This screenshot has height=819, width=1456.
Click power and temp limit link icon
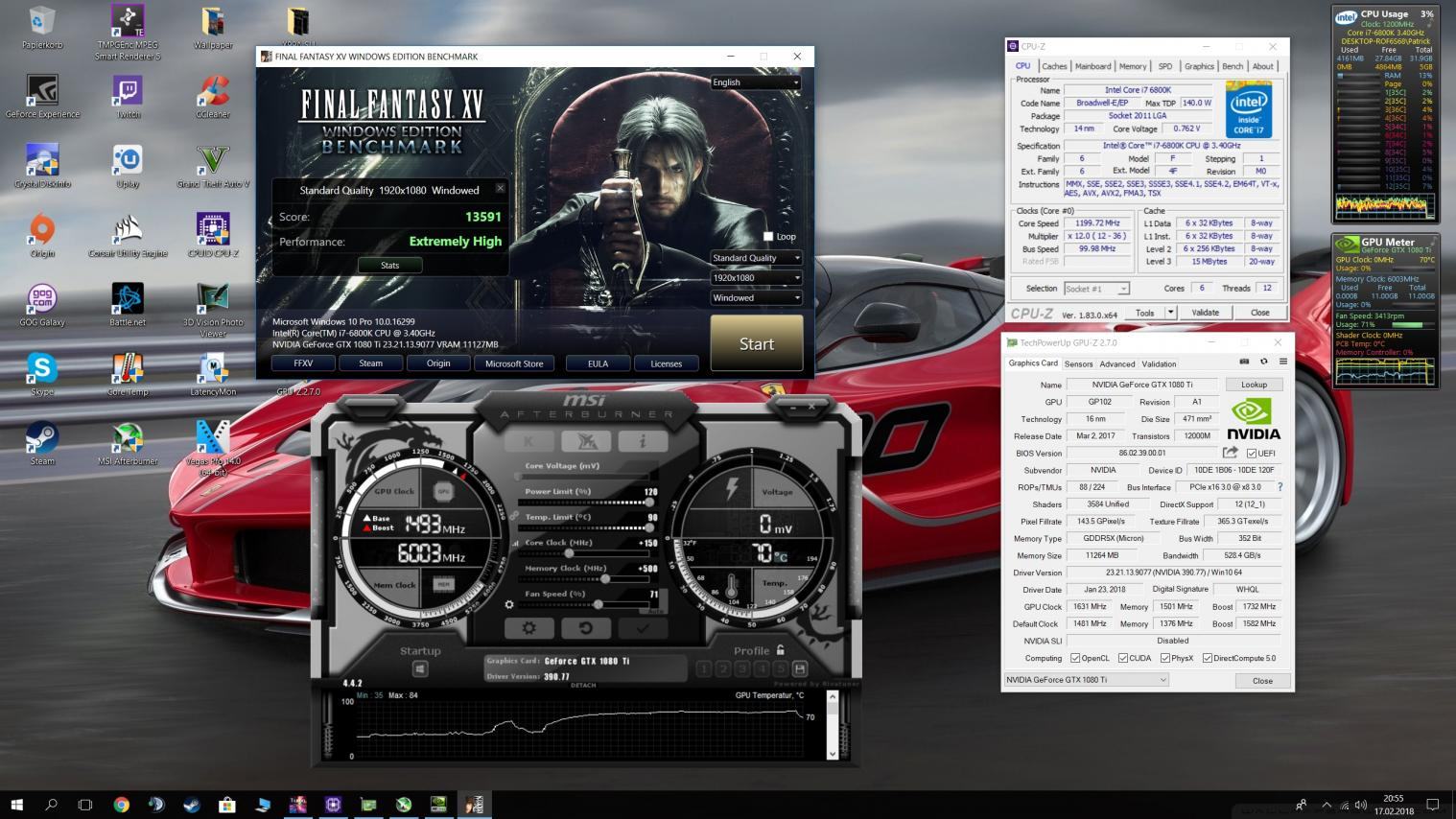coord(514,516)
